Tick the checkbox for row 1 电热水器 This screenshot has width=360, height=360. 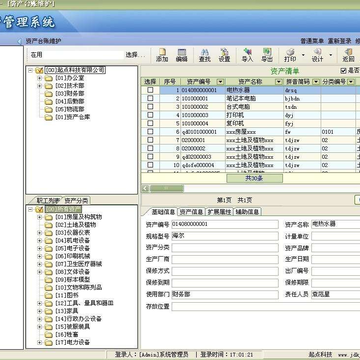coord(150,90)
